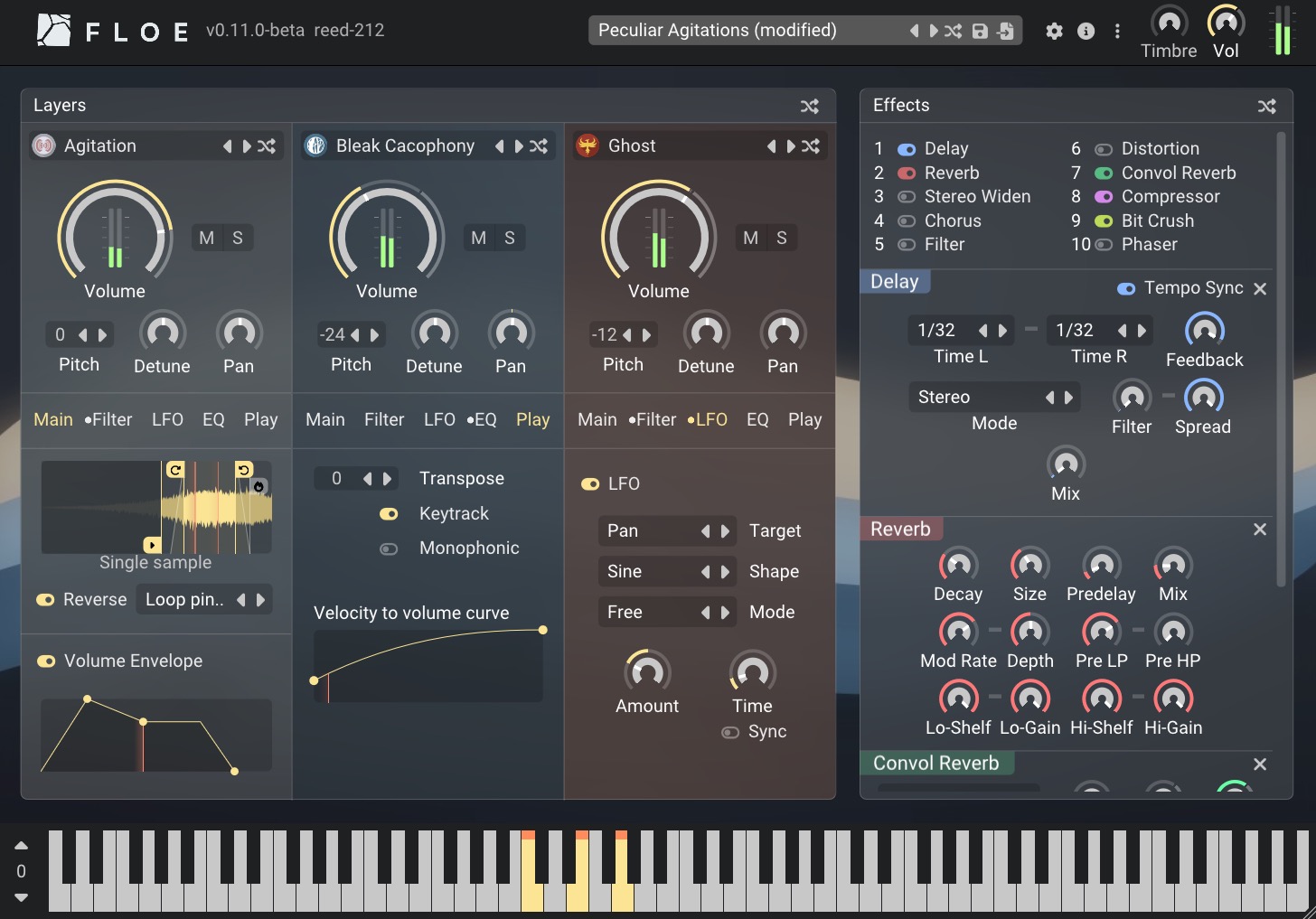
Task: Open the Delay Time R 1/32 selector
Action: click(x=1101, y=331)
